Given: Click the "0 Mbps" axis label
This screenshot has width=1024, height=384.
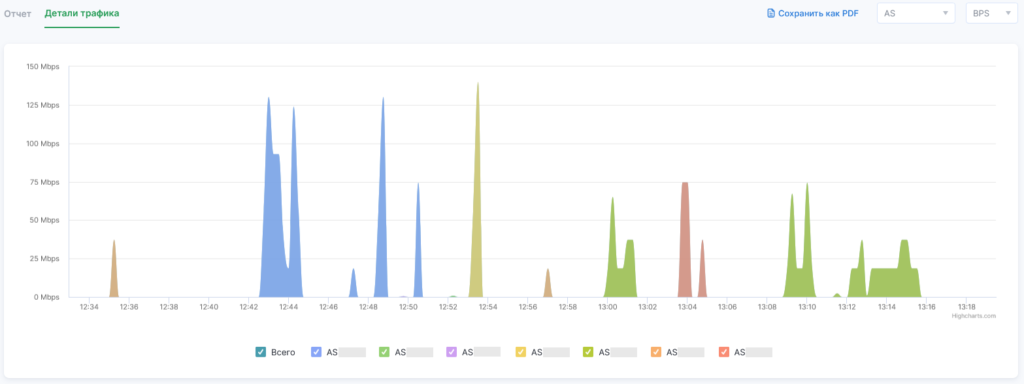Looking at the screenshot, I should click(x=46, y=297).
